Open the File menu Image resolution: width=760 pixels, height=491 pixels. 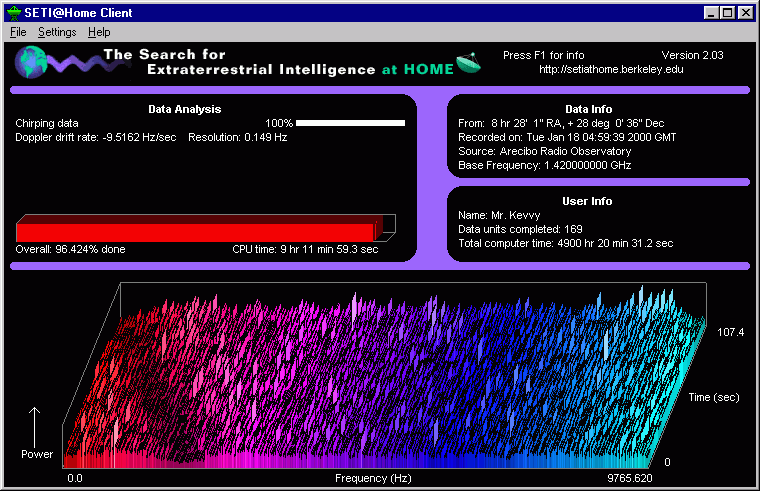coord(18,32)
